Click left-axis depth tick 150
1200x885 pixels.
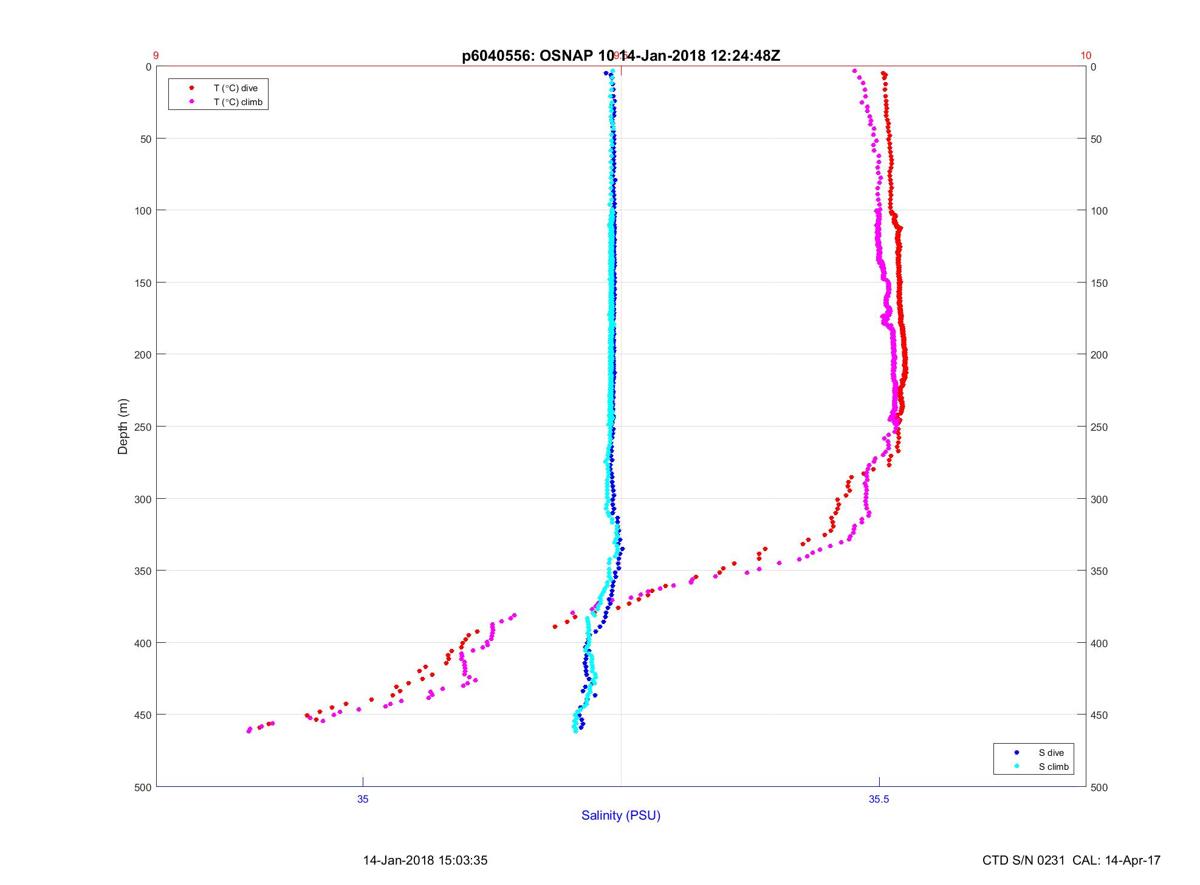tap(141, 283)
